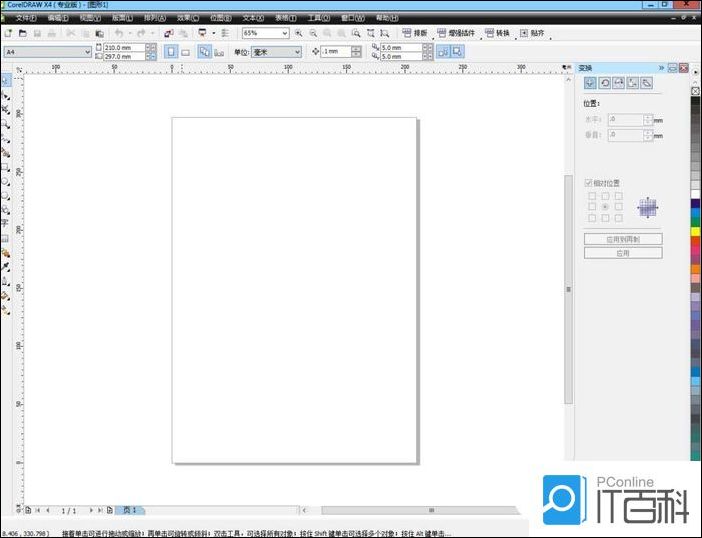
Task: Open the 文本 menu
Action: point(253,18)
